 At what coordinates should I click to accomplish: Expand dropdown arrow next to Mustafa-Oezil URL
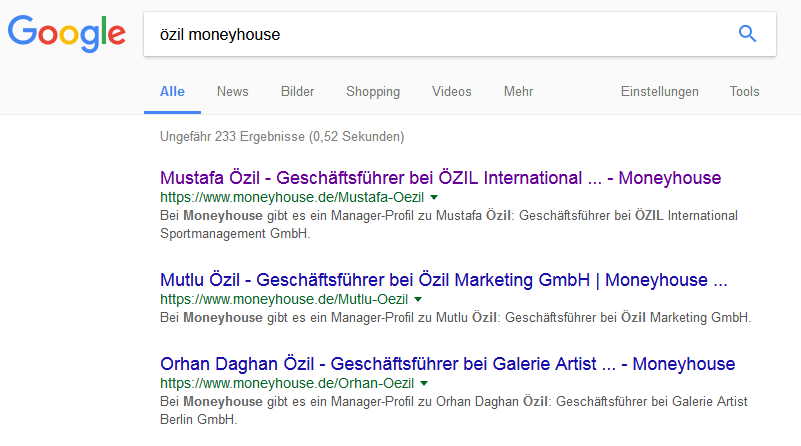tap(434, 197)
